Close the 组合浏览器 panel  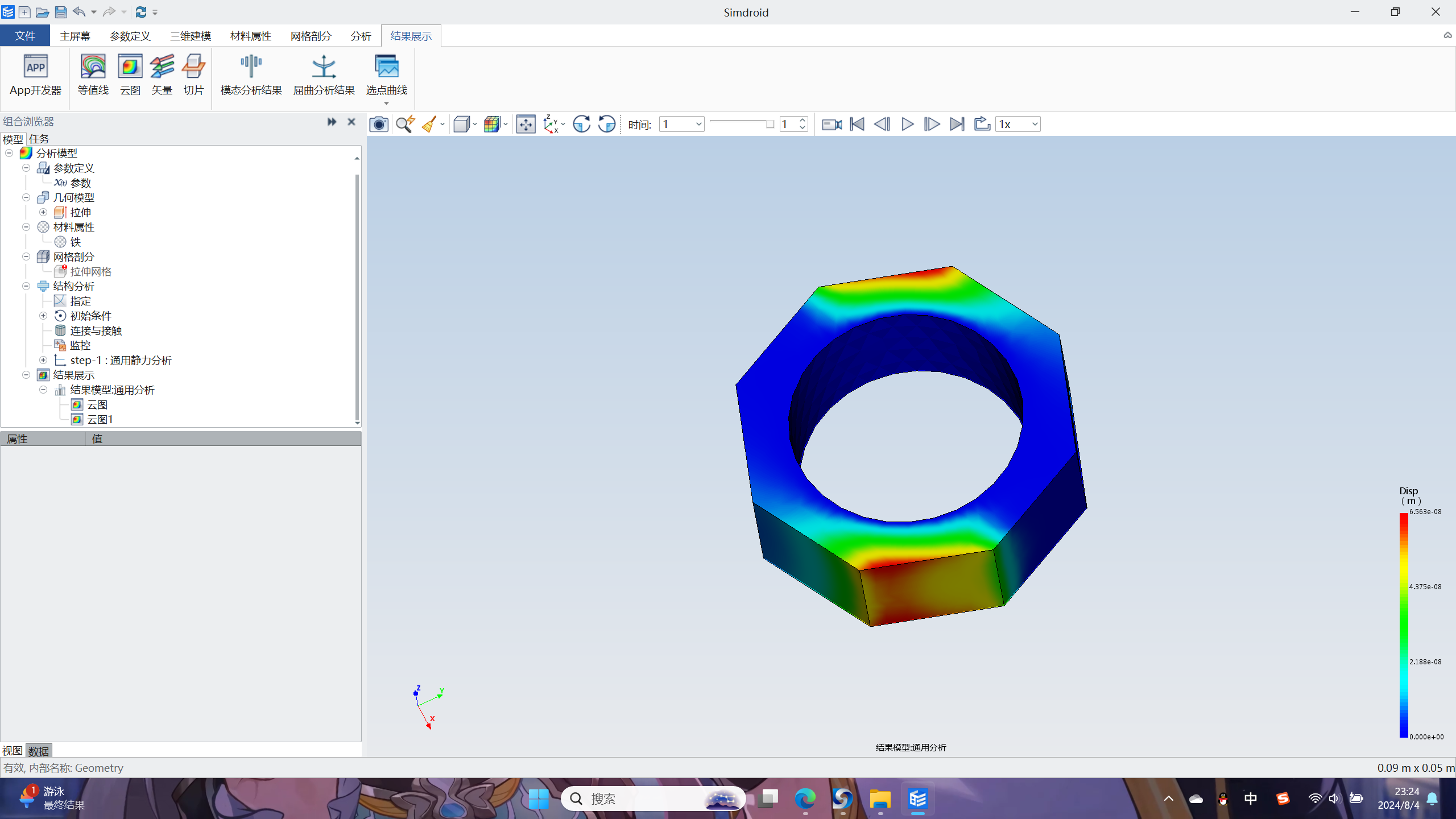[x=351, y=122]
